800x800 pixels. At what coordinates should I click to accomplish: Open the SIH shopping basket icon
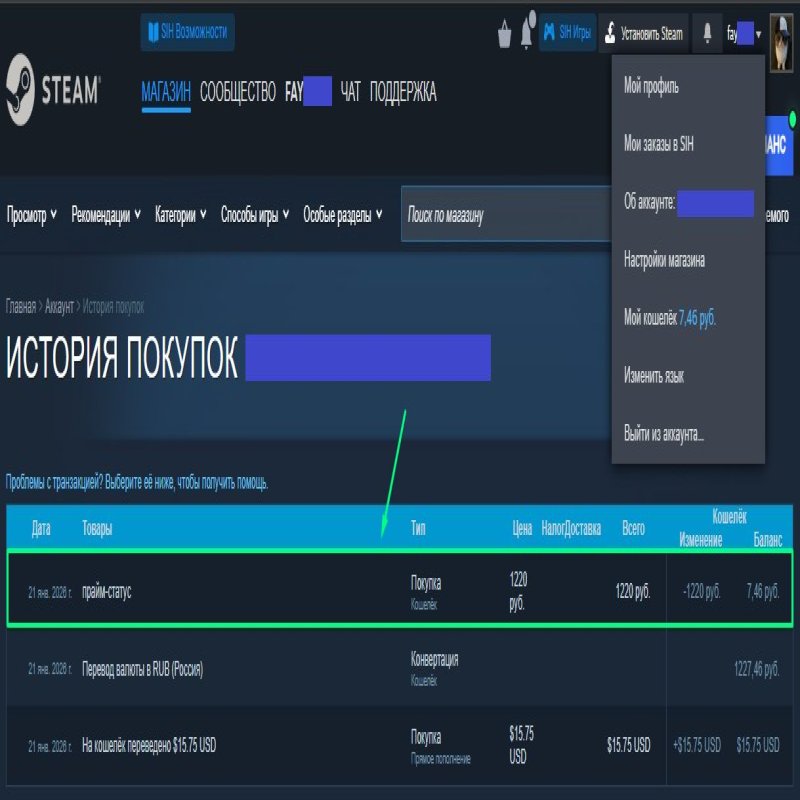505,34
